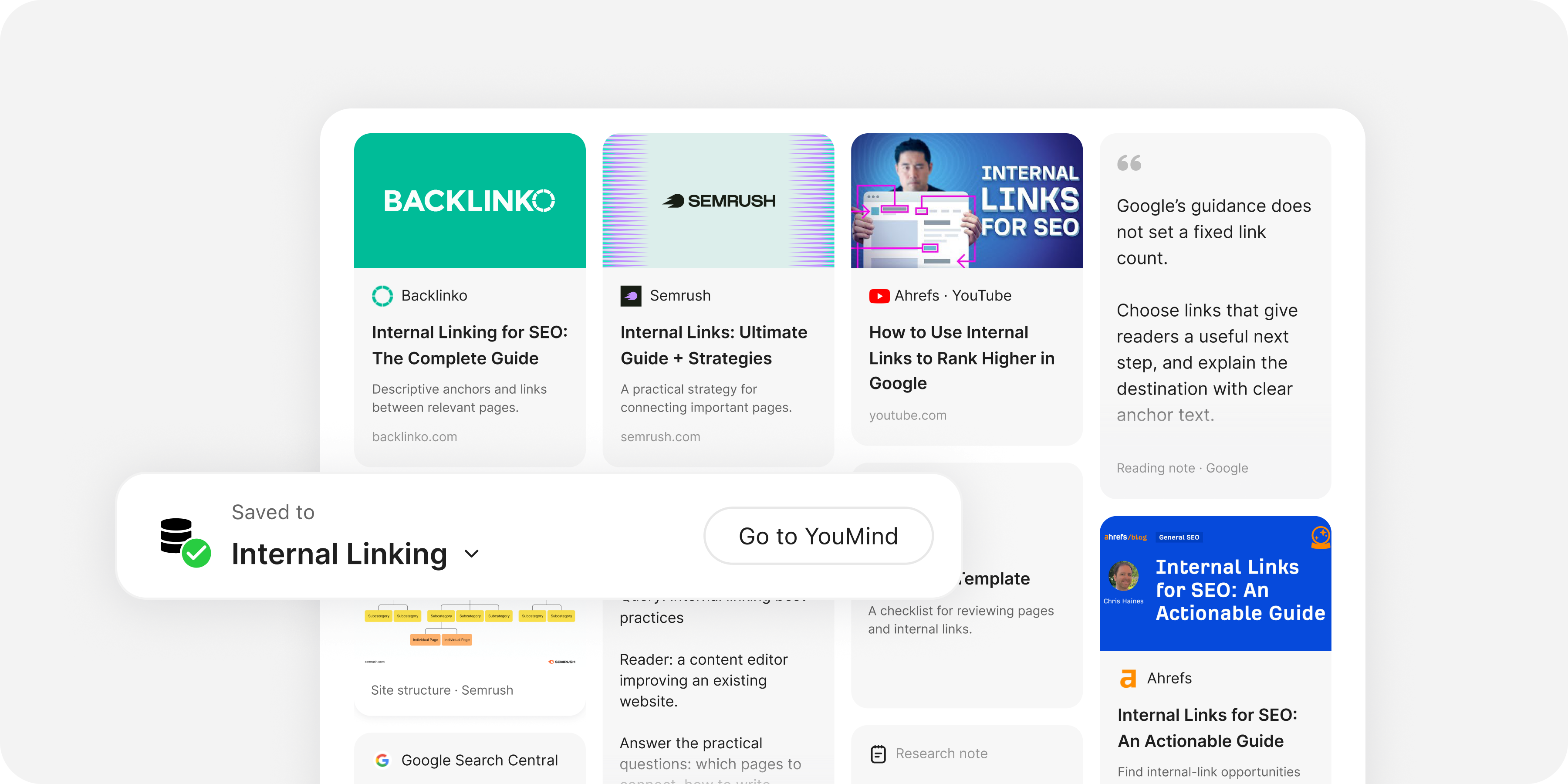Open the Internal Links for SEO video thumbnail
Screen dimensions: 1568x784
966,200
